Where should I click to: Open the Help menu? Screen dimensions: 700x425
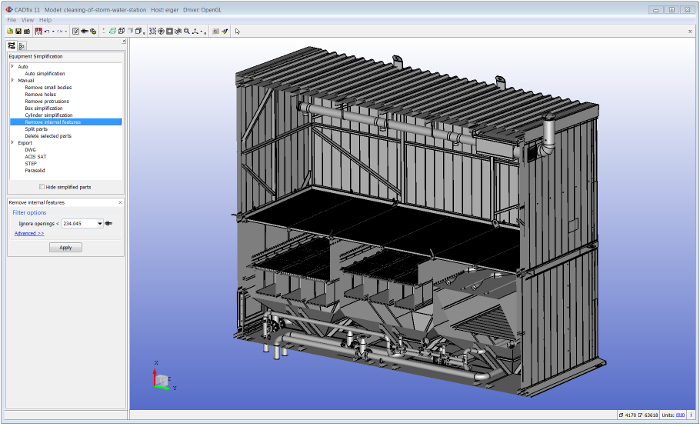tap(46, 20)
